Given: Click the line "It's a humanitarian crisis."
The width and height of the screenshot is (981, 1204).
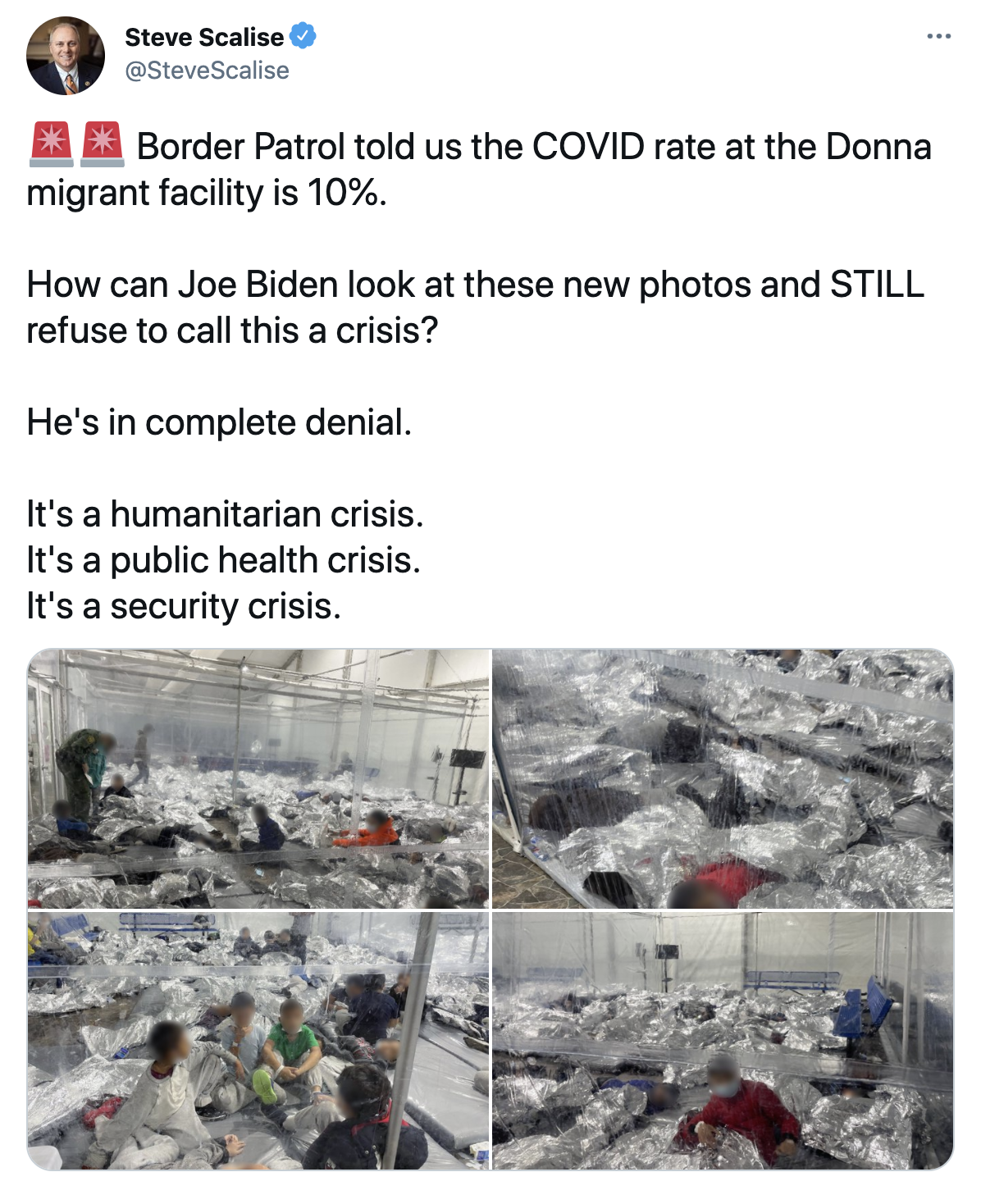Looking at the screenshot, I should [226, 514].
